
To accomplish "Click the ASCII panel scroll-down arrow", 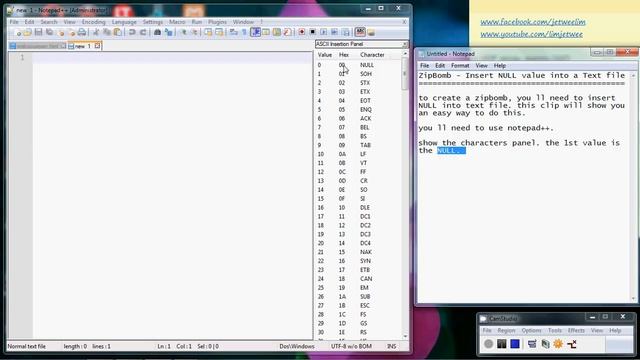I will click(x=405, y=336).
